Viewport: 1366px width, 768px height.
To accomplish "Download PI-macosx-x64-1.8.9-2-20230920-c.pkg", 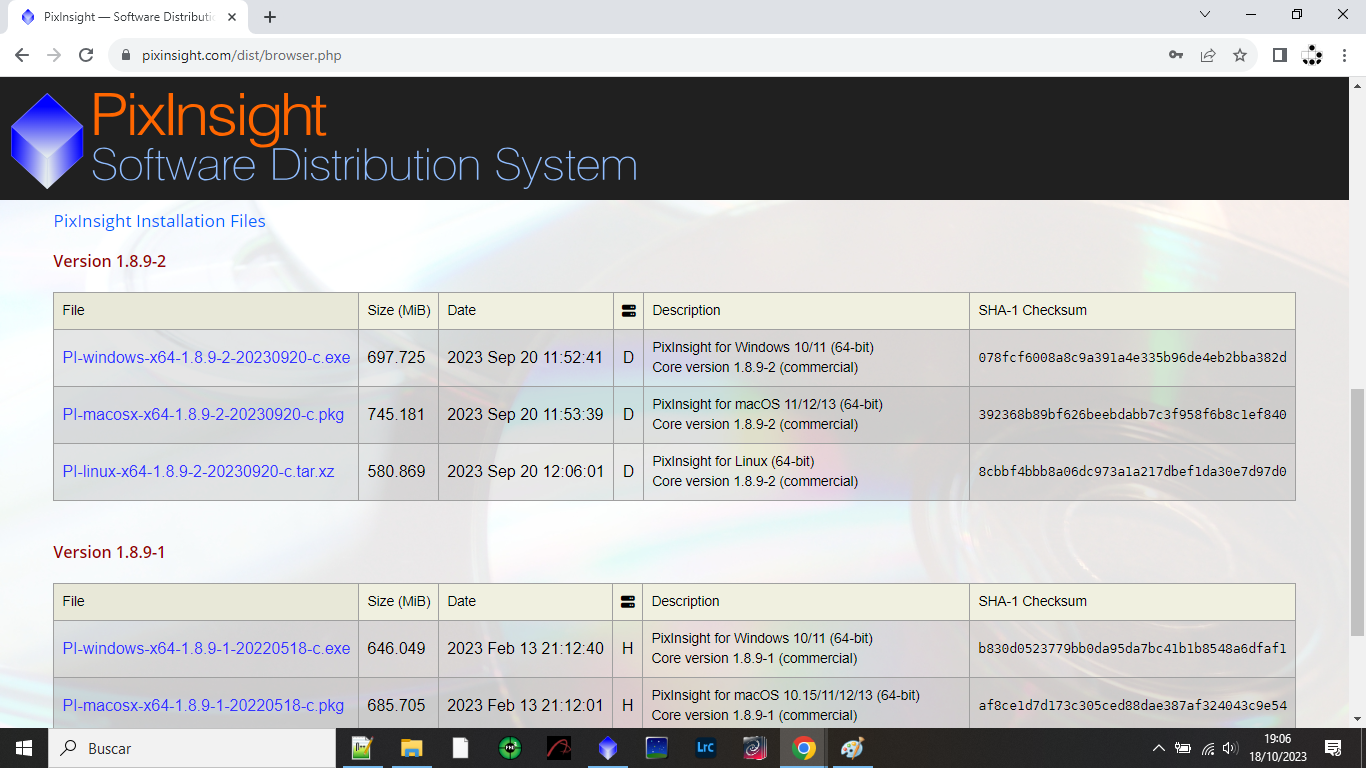I will pyautogui.click(x=203, y=414).
